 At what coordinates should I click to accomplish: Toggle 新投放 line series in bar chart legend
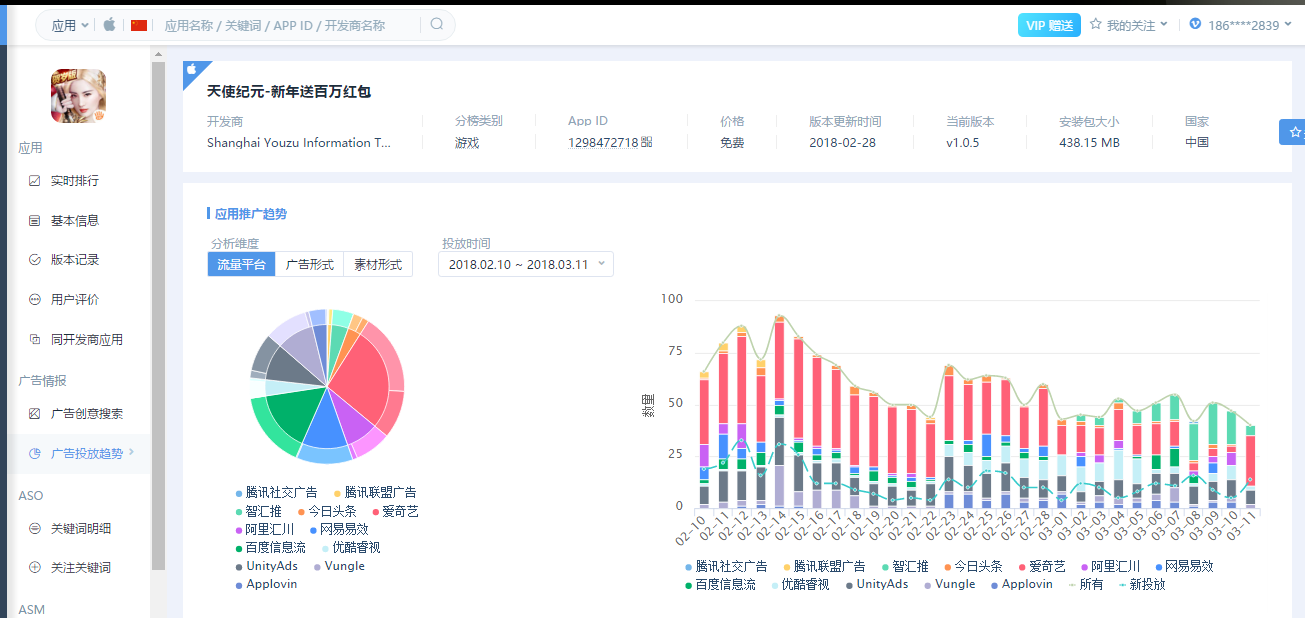click(x=1141, y=584)
